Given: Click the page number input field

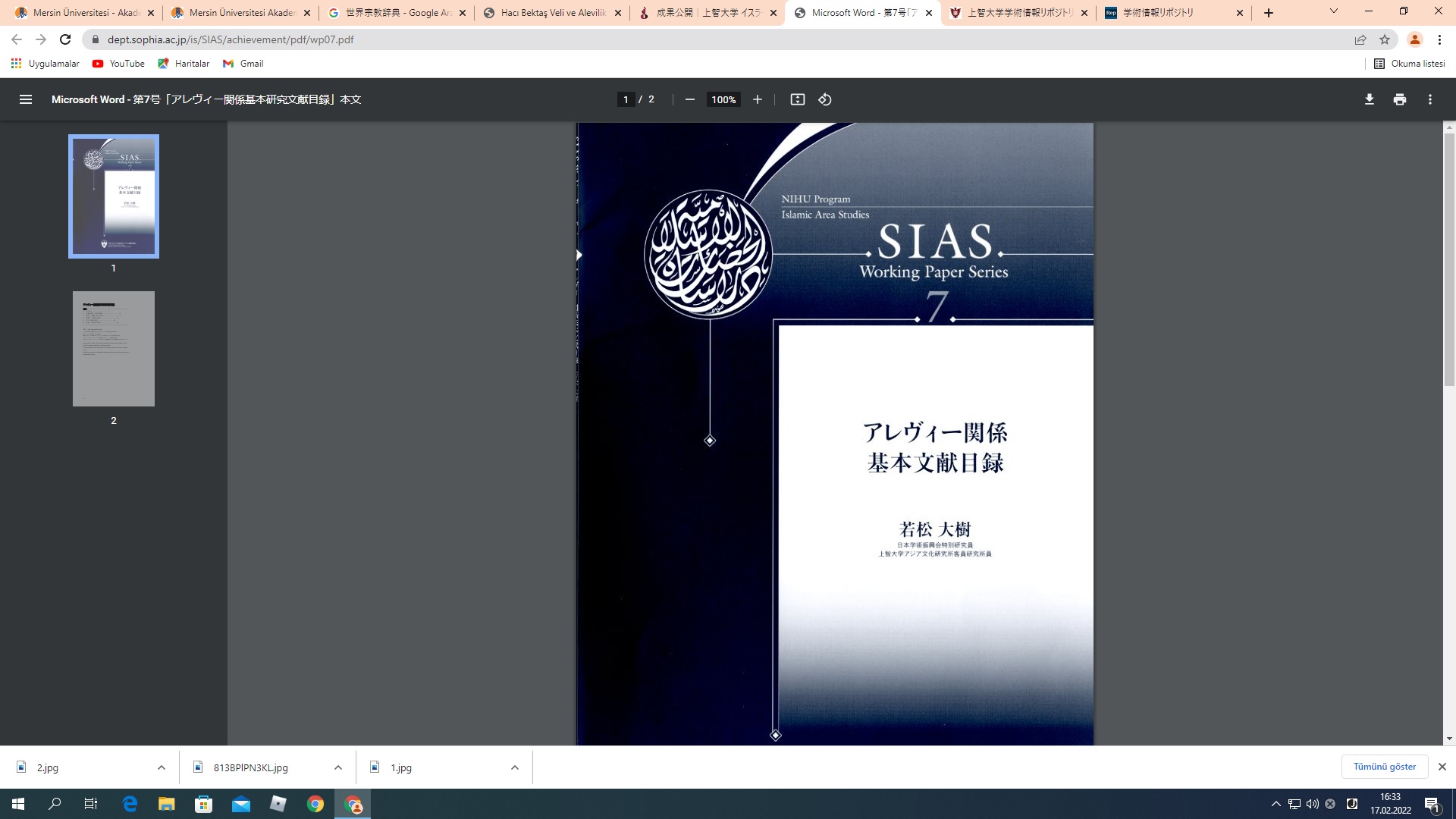Looking at the screenshot, I should pos(626,99).
